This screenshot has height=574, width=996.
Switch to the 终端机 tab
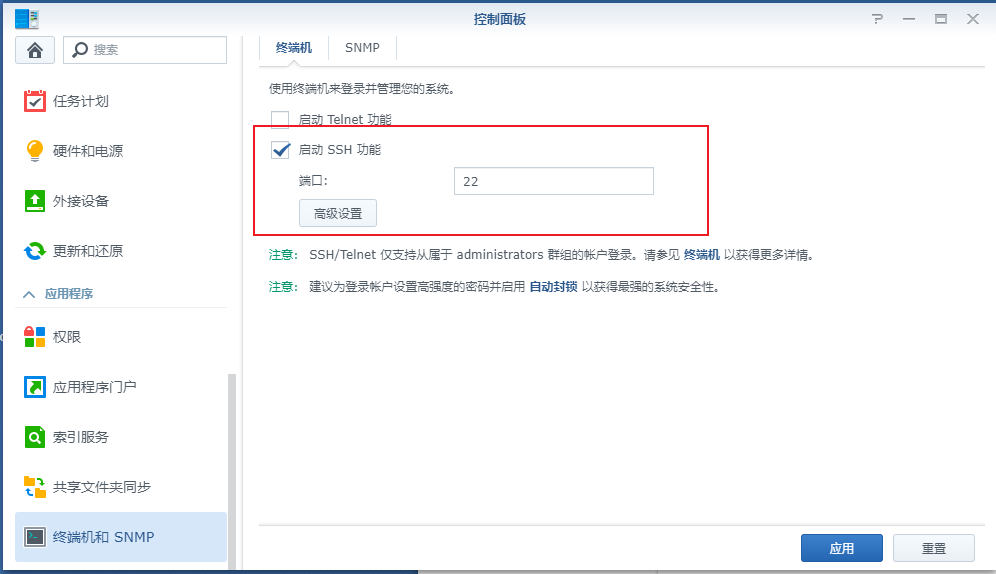point(293,48)
